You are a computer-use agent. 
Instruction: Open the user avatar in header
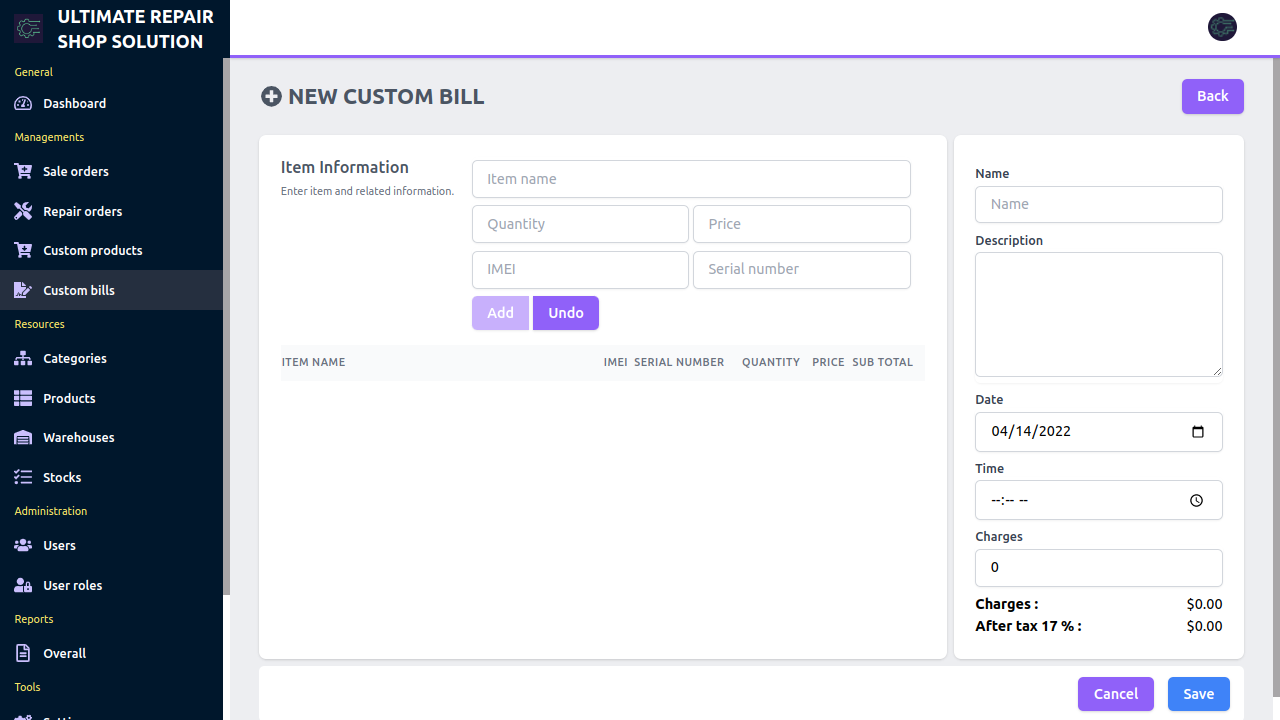(x=1222, y=28)
